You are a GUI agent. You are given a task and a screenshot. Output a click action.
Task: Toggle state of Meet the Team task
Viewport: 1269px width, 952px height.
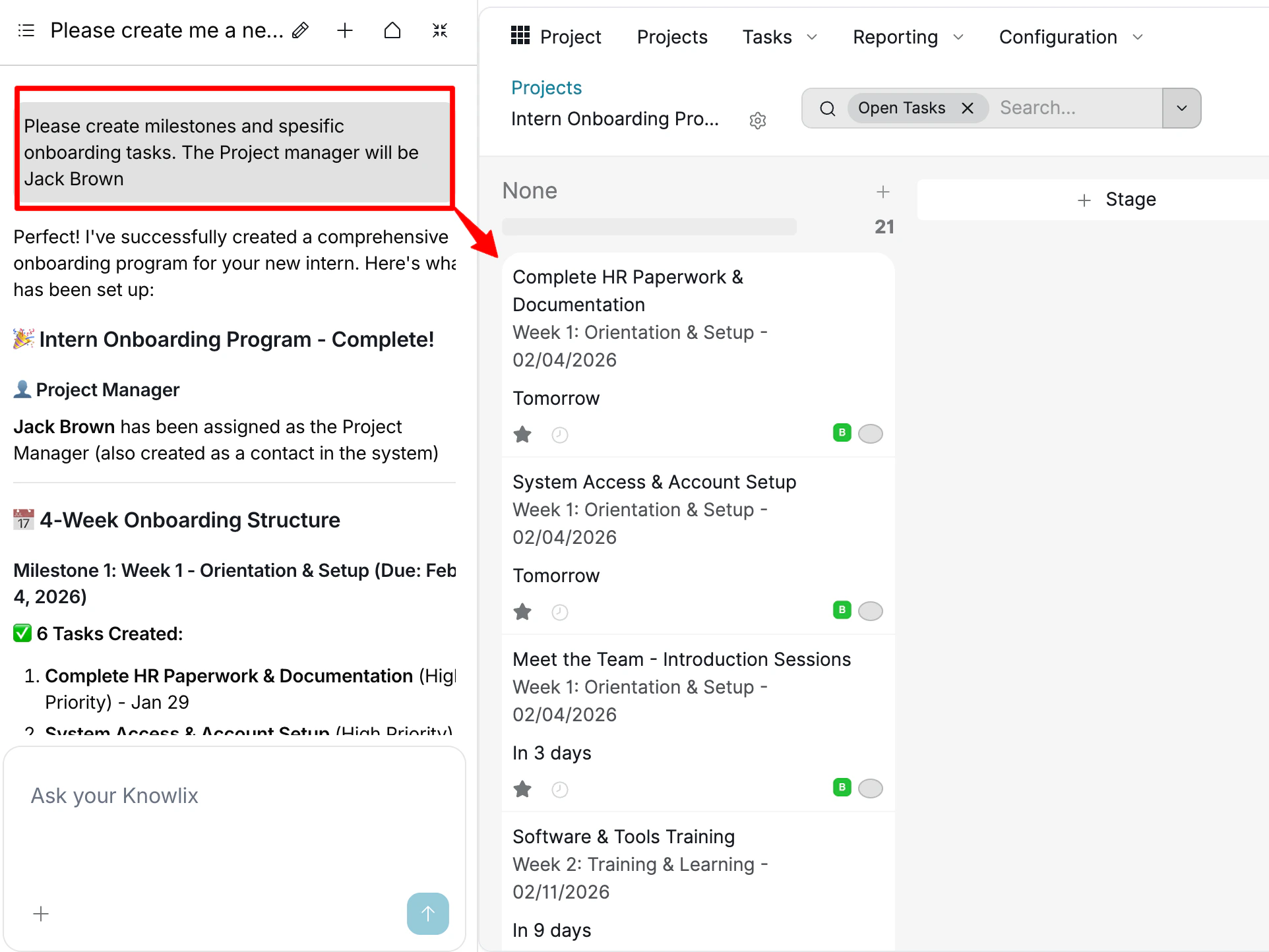tap(870, 788)
